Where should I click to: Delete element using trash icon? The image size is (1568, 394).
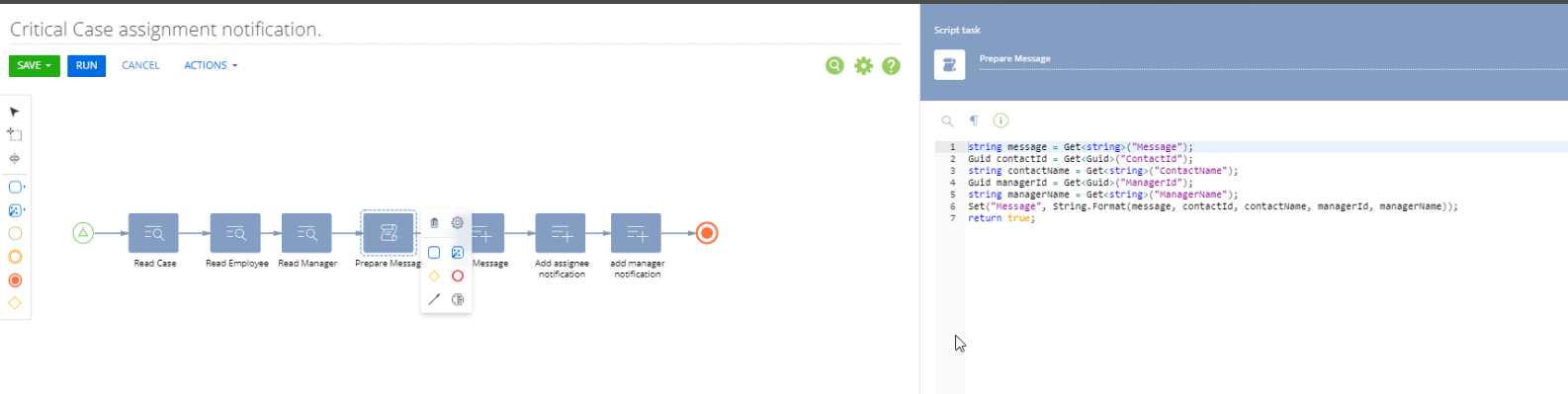[434, 223]
